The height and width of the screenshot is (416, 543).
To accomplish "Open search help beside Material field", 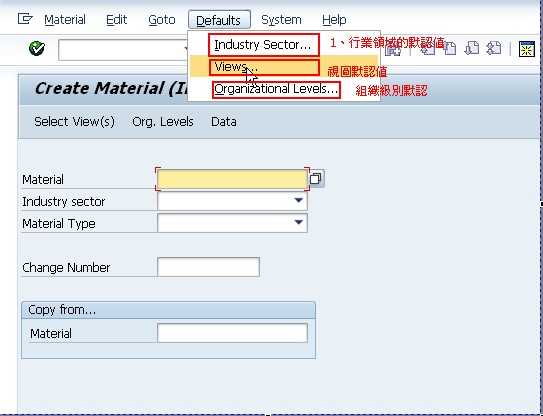I will [x=316, y=179].
